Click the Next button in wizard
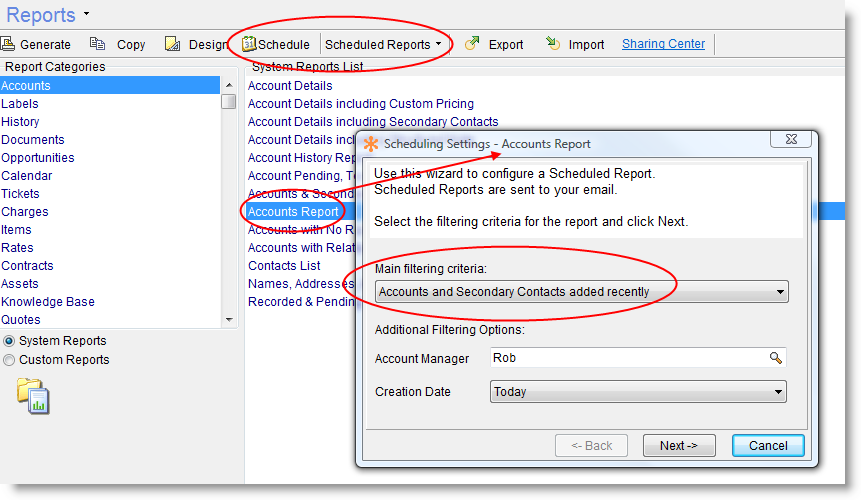The width and height of the screenshot is (861, 500). 678,446
